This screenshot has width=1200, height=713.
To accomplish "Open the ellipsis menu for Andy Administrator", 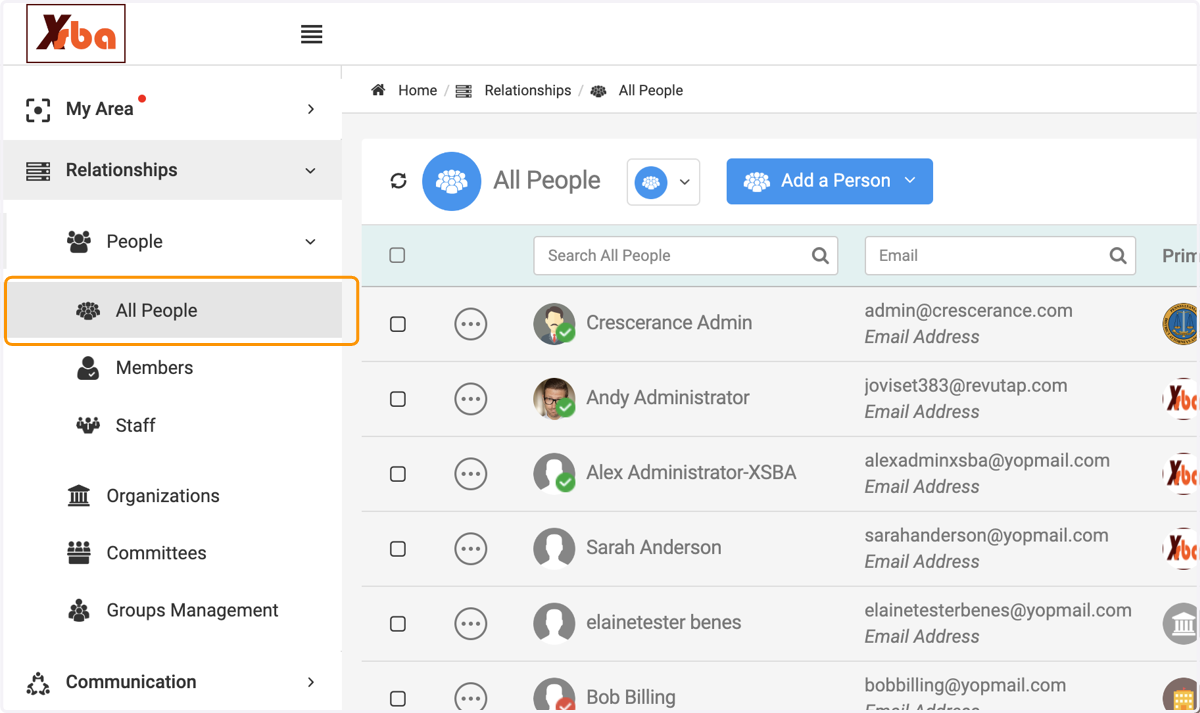I will coord(471,399).
